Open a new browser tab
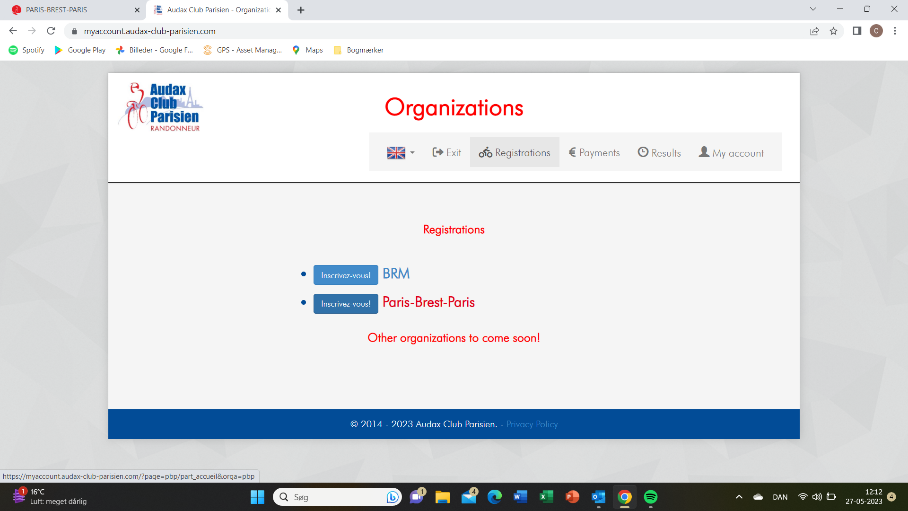The width and height of the screenshot is (908, 511). click(x=301, y=10)
